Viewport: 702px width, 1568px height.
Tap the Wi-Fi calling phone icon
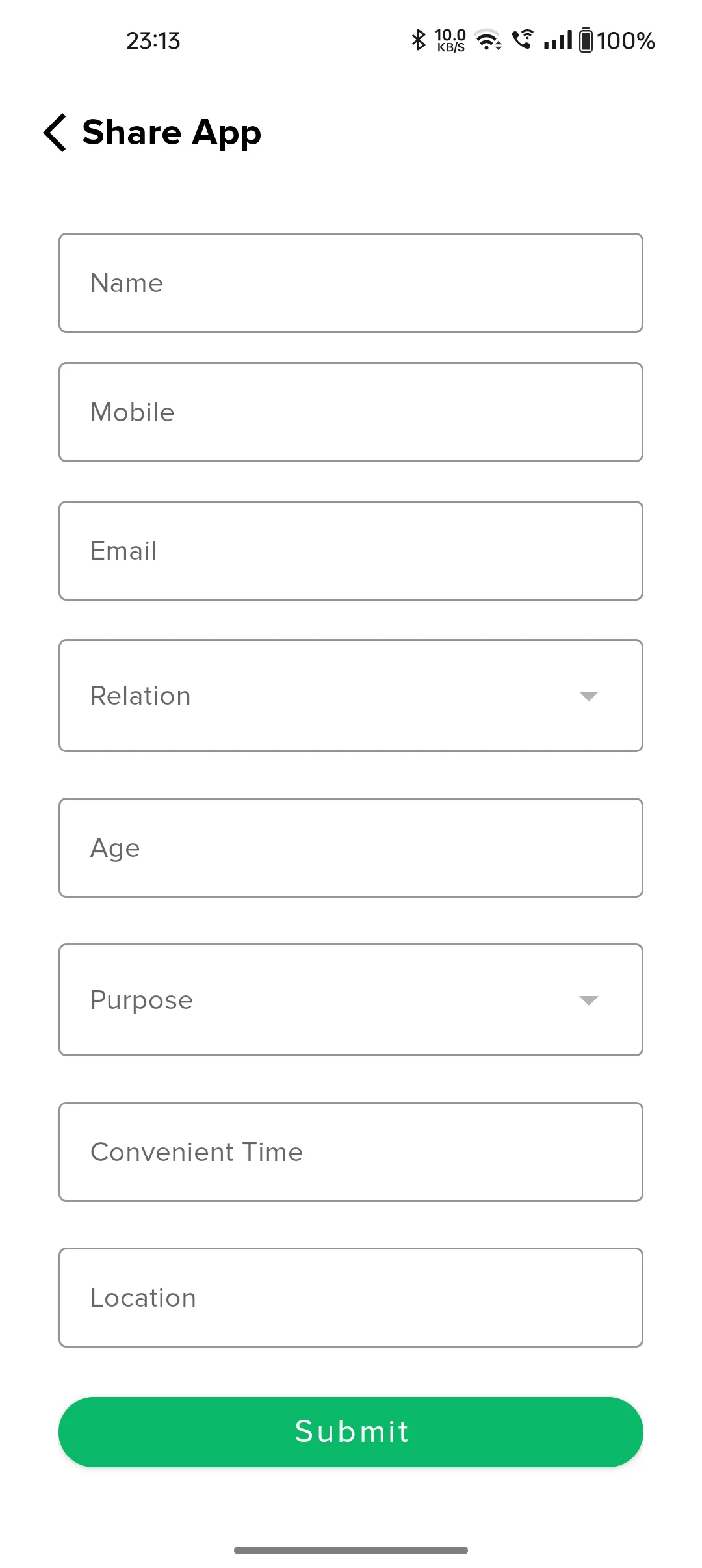pyautogui.click(x=523, y=40)
